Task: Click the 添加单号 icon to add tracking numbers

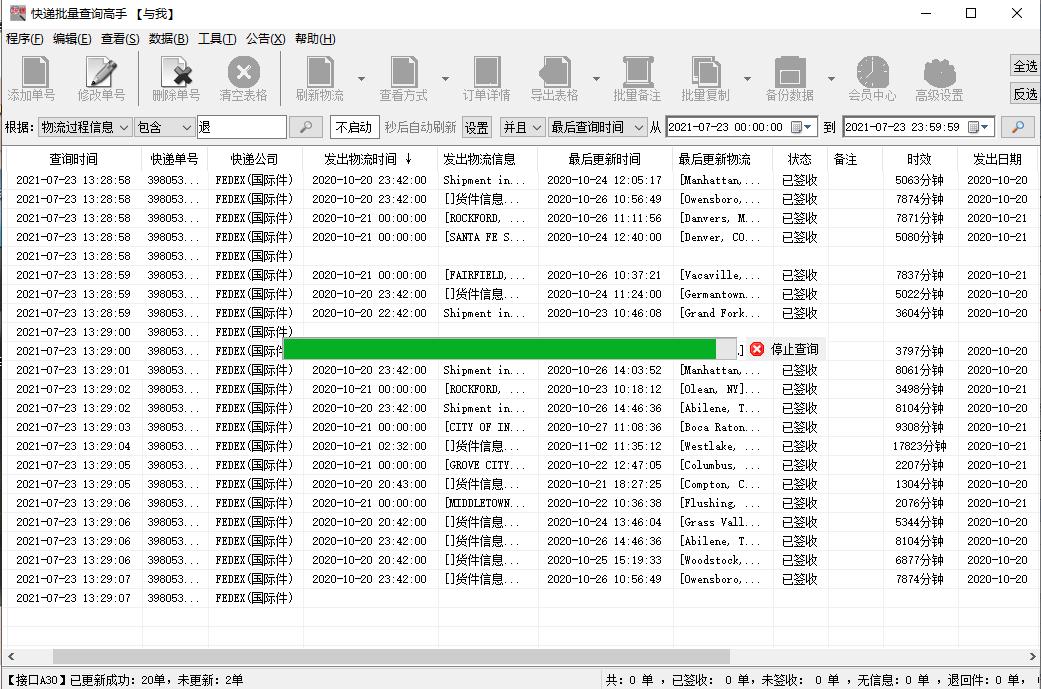Action: click(x=31, y=75)
